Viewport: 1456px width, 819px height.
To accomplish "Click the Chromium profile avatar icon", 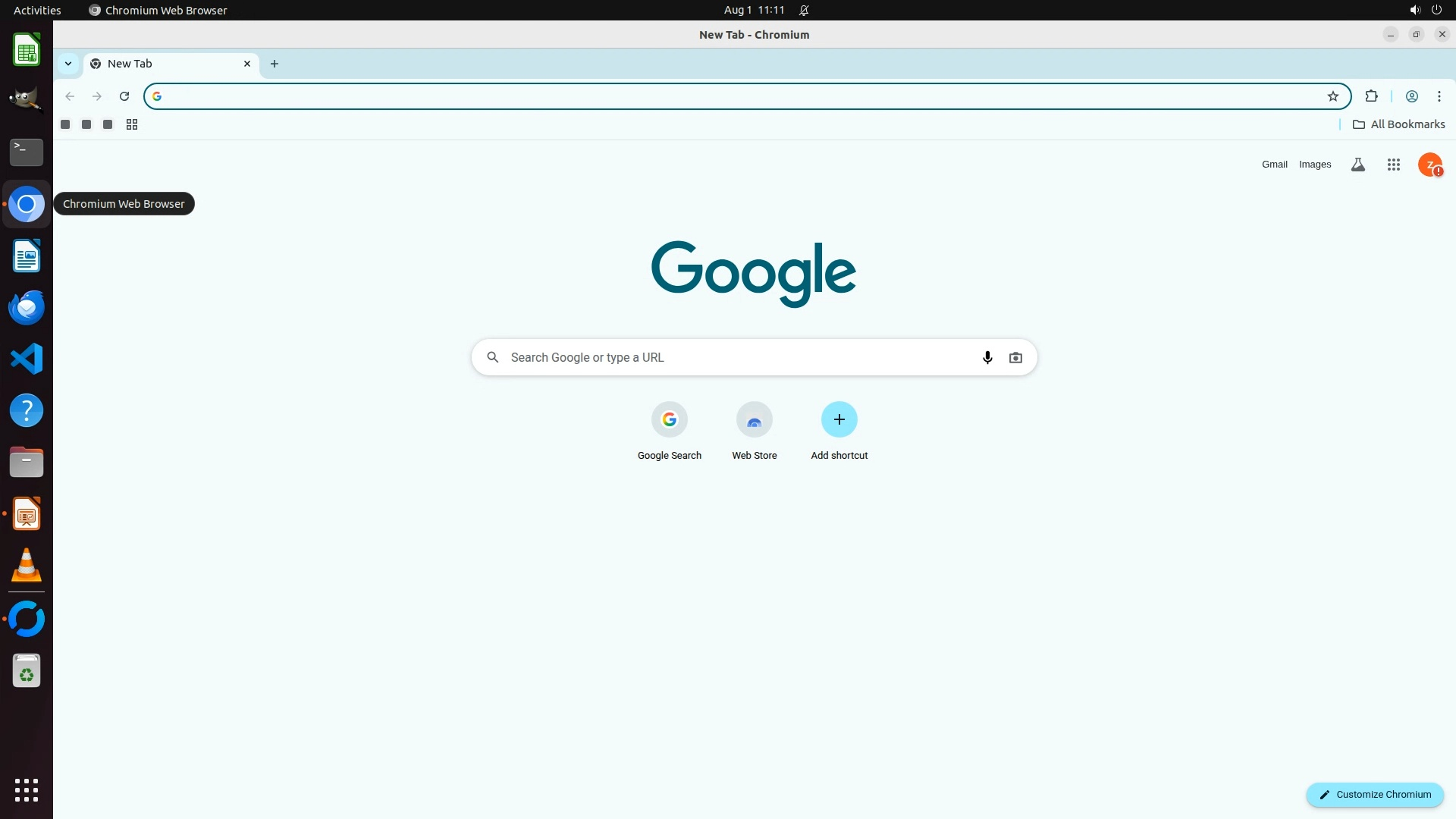I will (x=1411, y=96).
